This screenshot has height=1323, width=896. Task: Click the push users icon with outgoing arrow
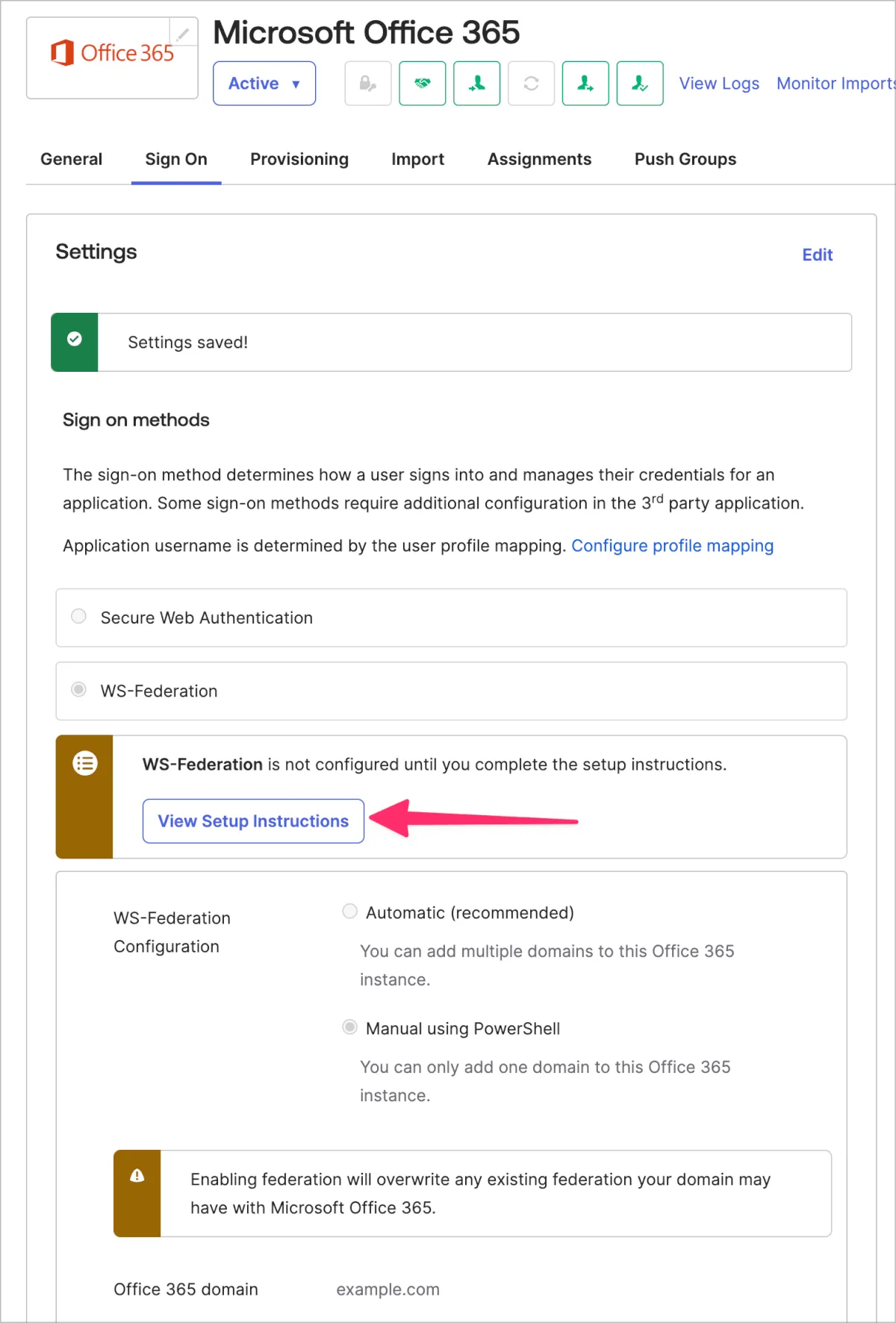585,84
